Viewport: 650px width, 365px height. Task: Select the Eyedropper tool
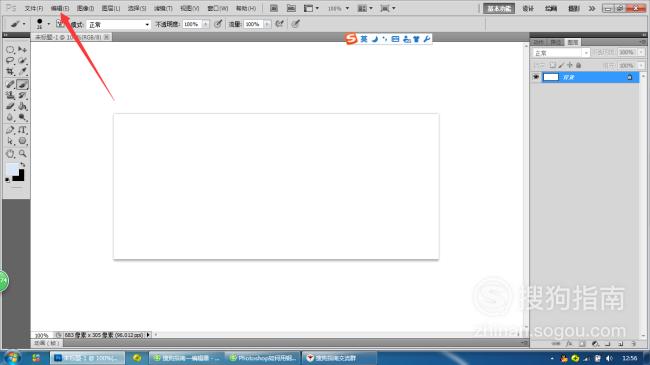coord(22,71)
